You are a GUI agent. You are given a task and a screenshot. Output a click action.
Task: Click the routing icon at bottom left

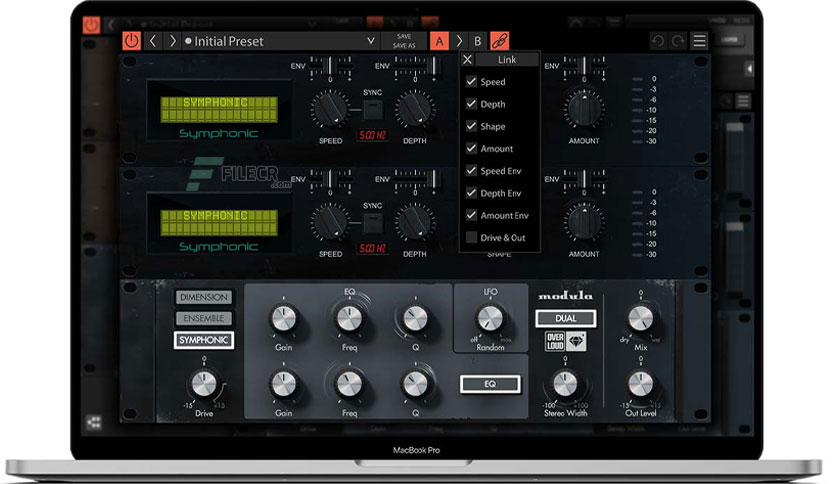pos(94,423)
